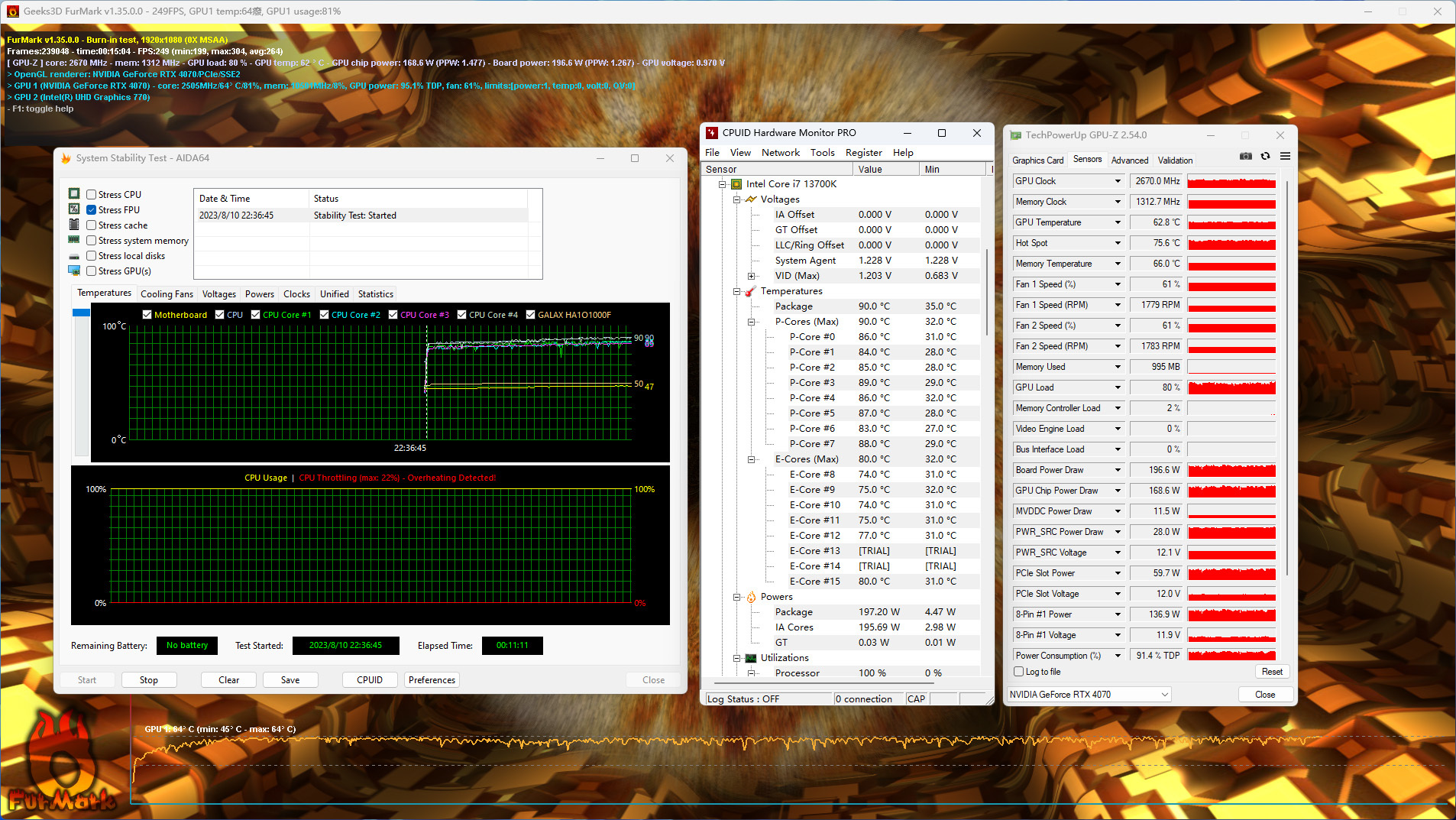Click the CPUID Hardware Monitor title bar icon
1456x820 pixels.
tap(711, 133)
